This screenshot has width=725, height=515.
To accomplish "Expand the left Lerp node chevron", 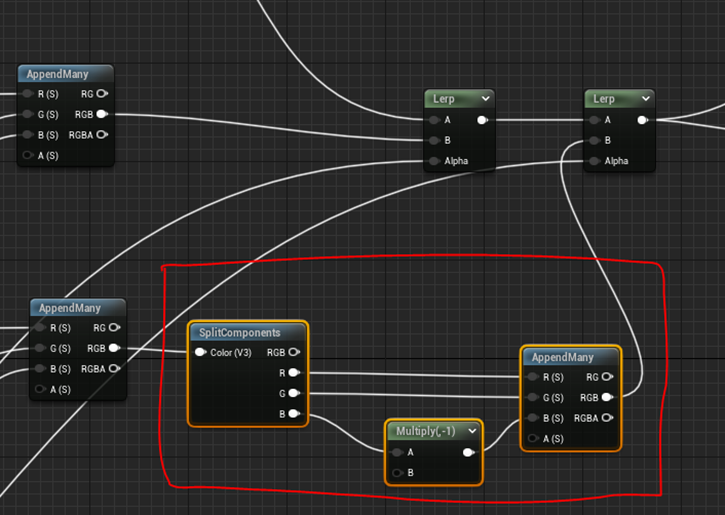I will click(485, 98).
